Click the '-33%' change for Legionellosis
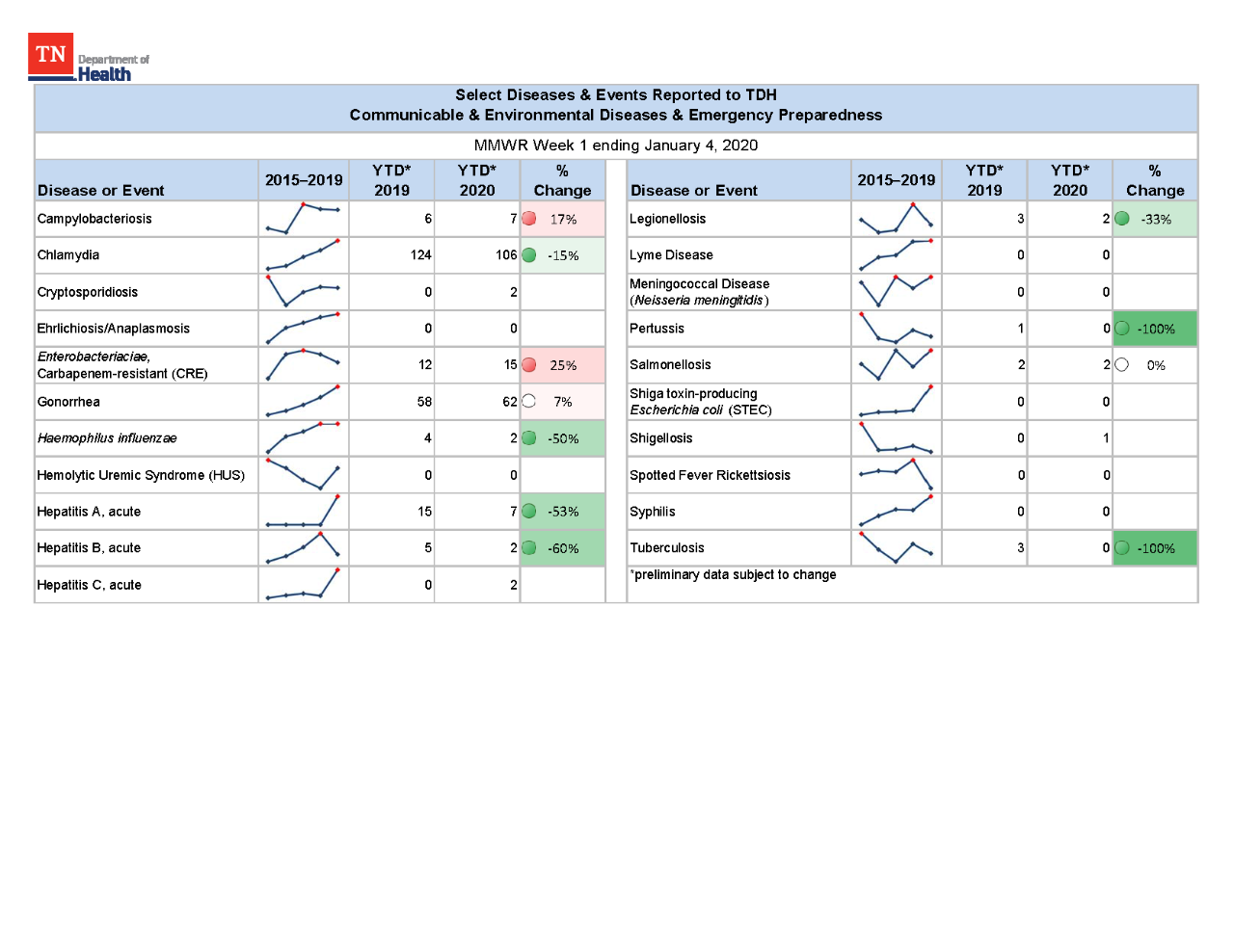 click(1156, 219)
